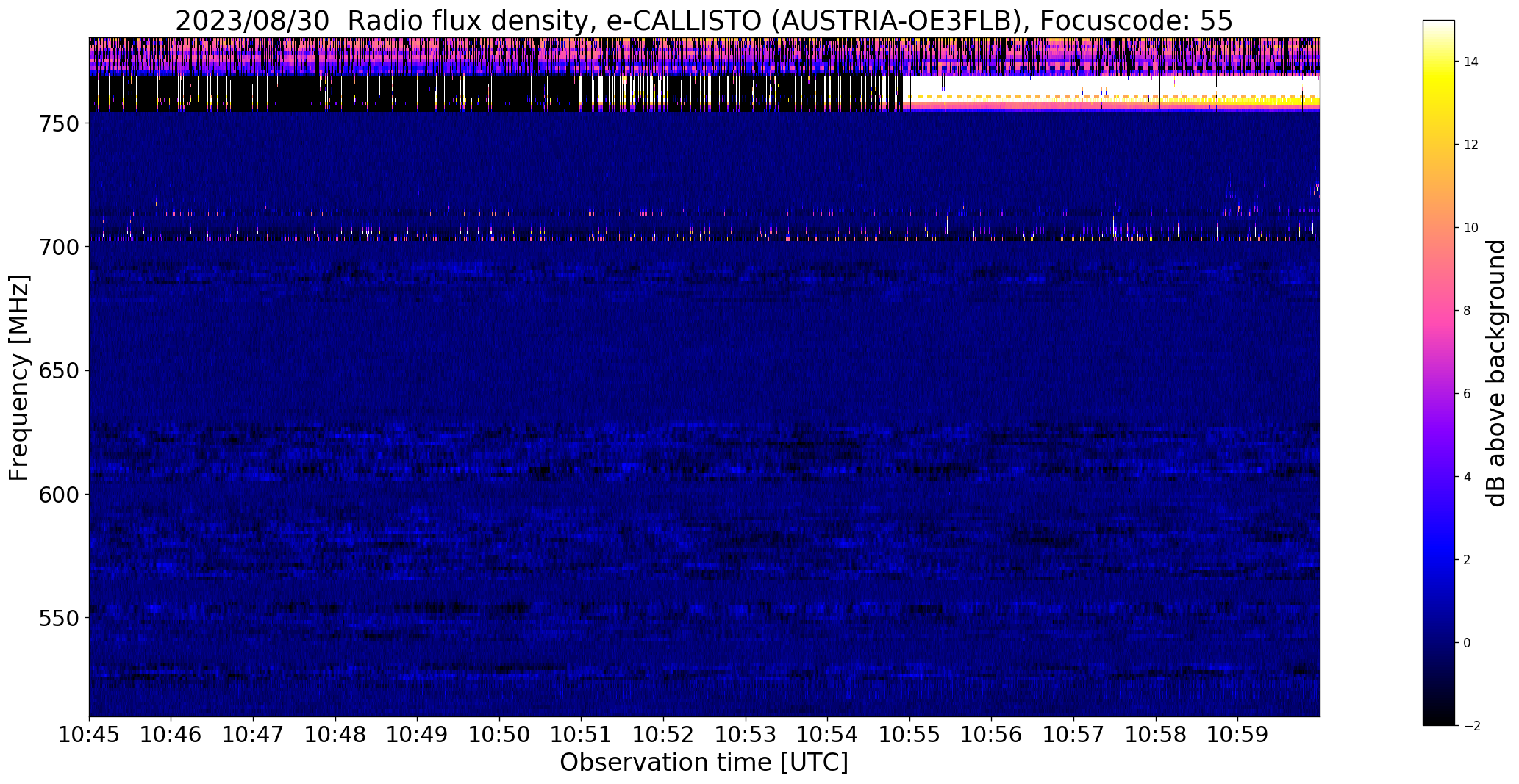
Task: Click the 10:53 time tick label
Action: [746, 734]
